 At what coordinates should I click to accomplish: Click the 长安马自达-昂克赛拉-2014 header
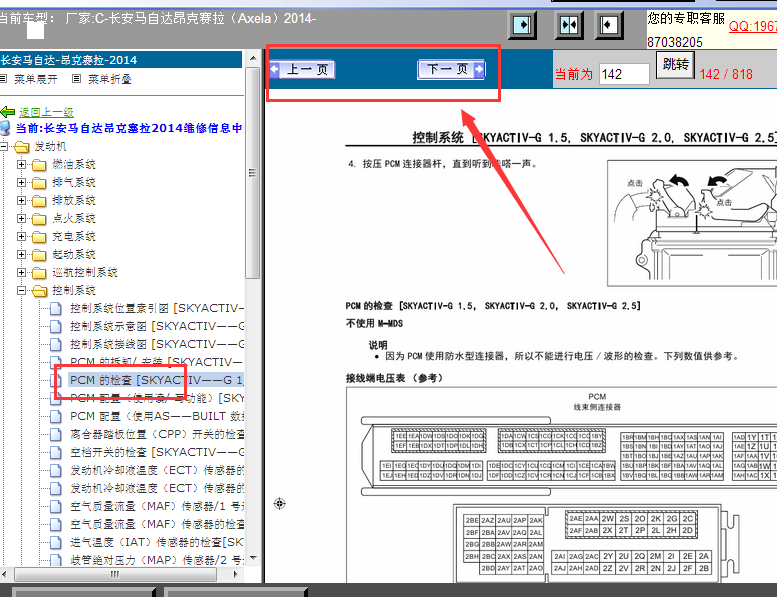coord(120,60)
